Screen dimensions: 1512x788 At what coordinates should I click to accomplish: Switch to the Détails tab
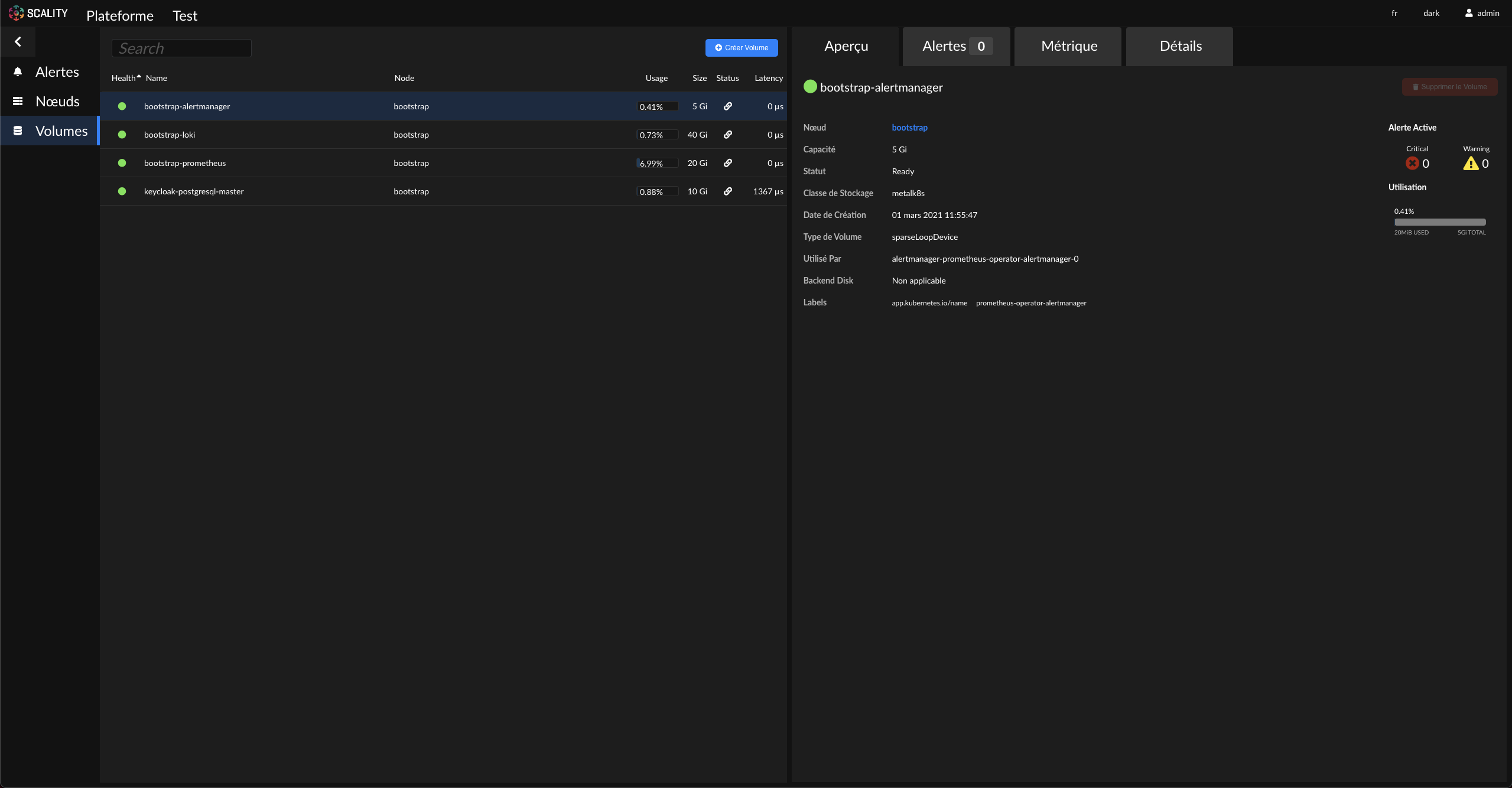1180,46
